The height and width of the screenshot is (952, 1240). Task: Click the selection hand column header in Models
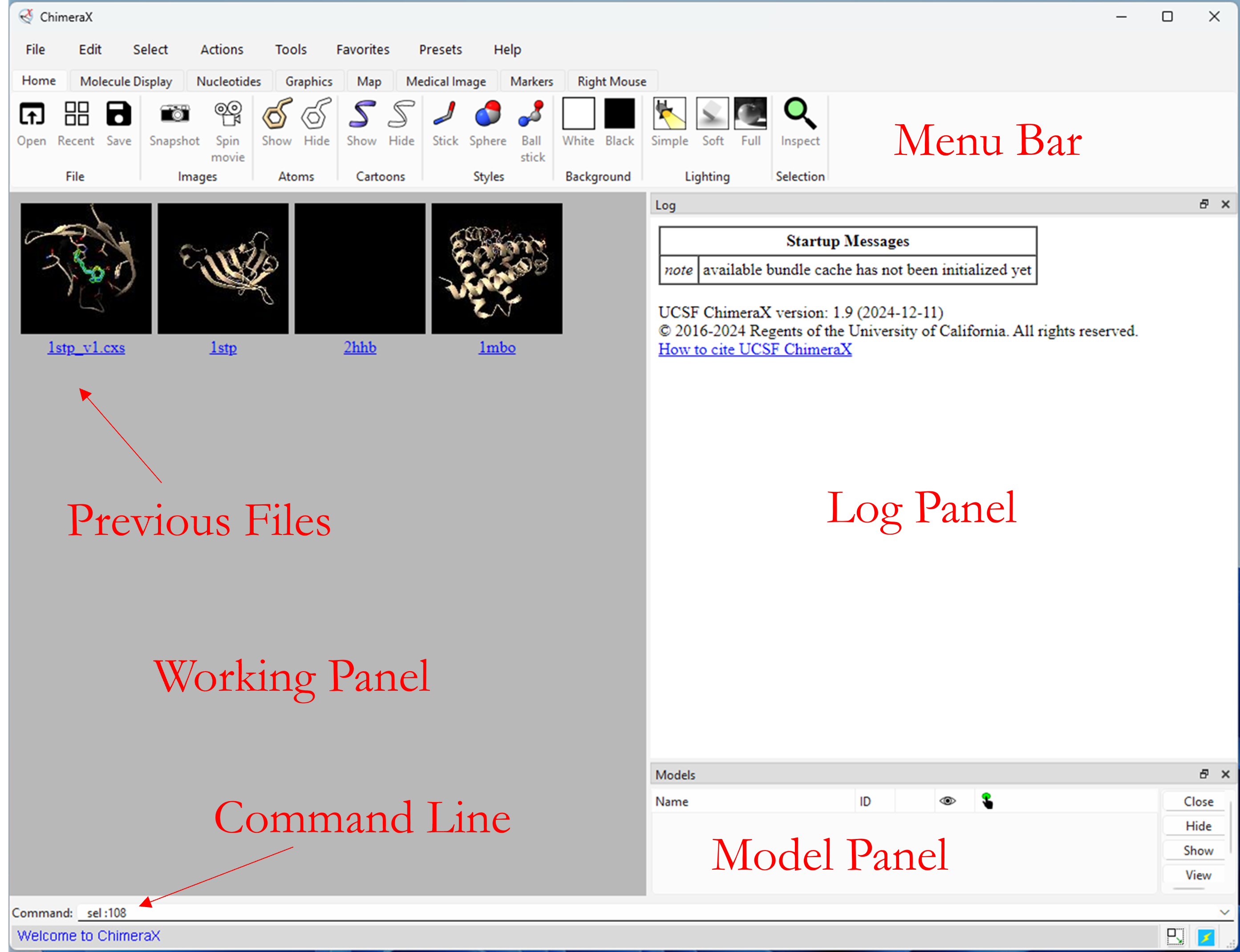click(987, 801)
